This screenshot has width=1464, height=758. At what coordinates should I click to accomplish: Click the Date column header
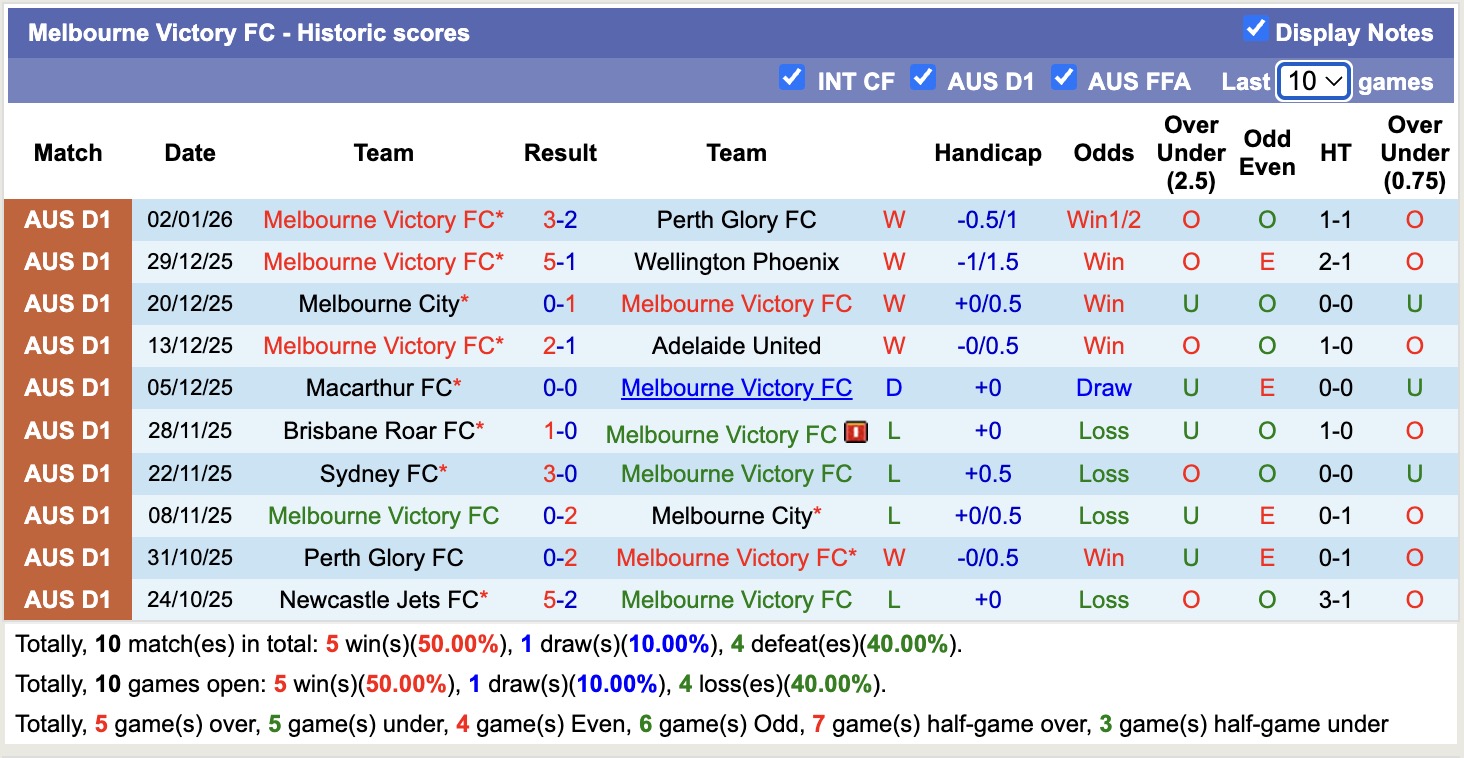[189, 153]
